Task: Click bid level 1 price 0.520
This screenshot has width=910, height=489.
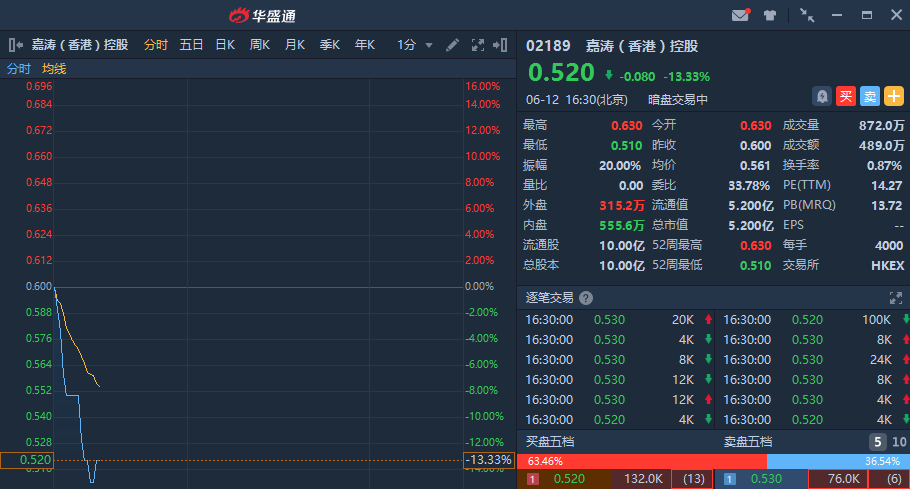Action: click(569, 479)
